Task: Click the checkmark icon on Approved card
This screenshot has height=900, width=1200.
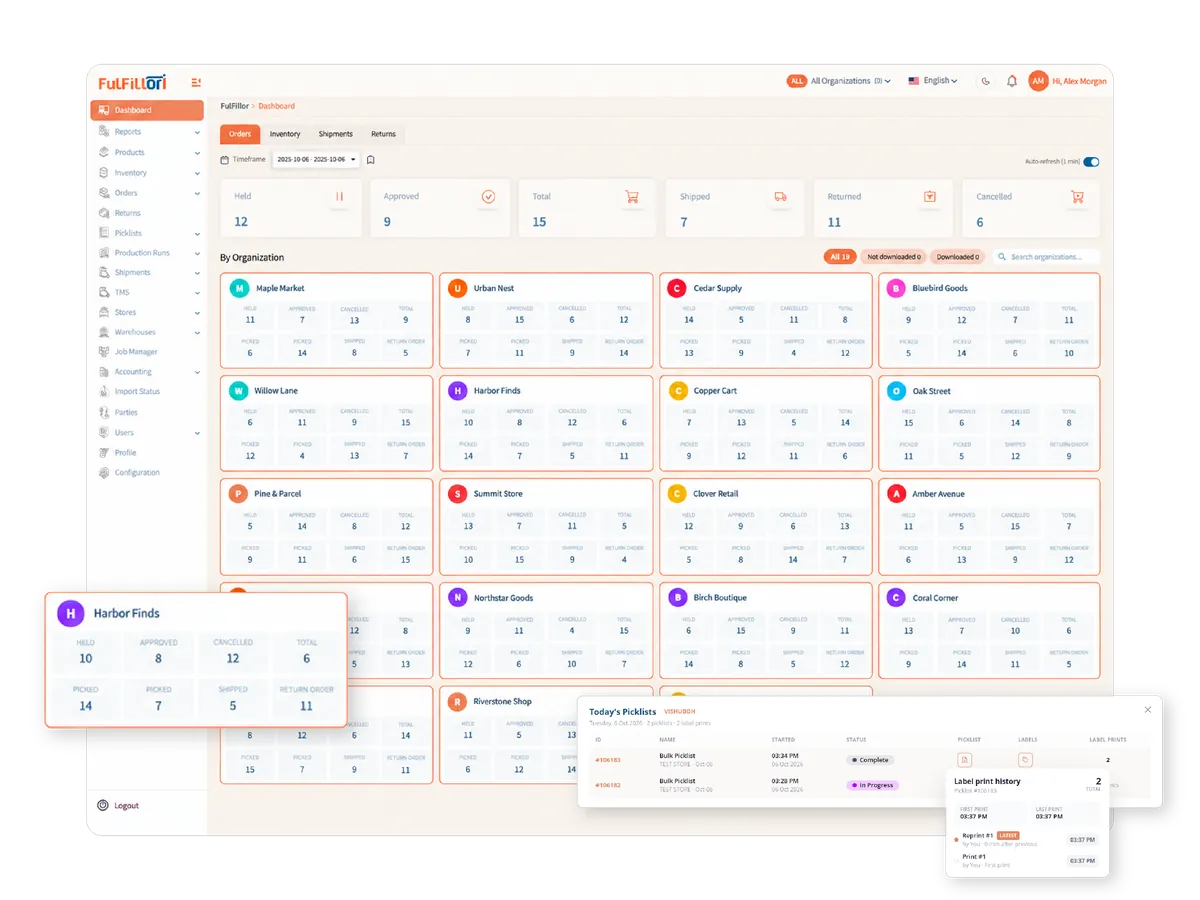Action: coord(488,197)
